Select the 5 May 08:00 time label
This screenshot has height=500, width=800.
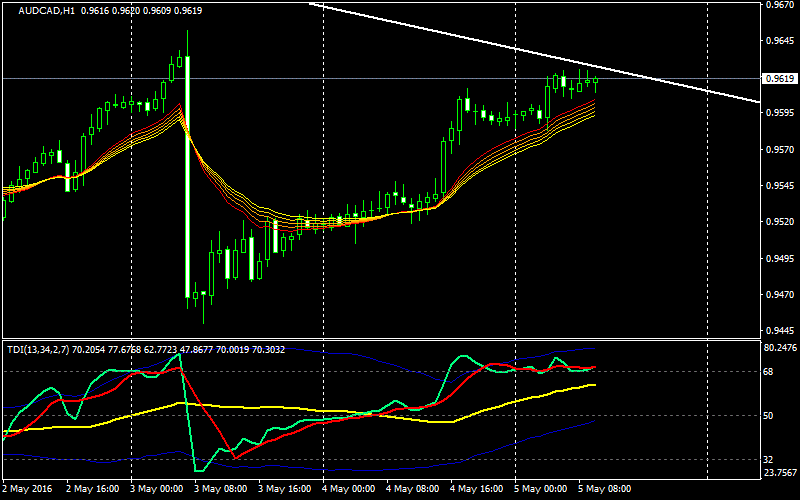click(606, 490)
